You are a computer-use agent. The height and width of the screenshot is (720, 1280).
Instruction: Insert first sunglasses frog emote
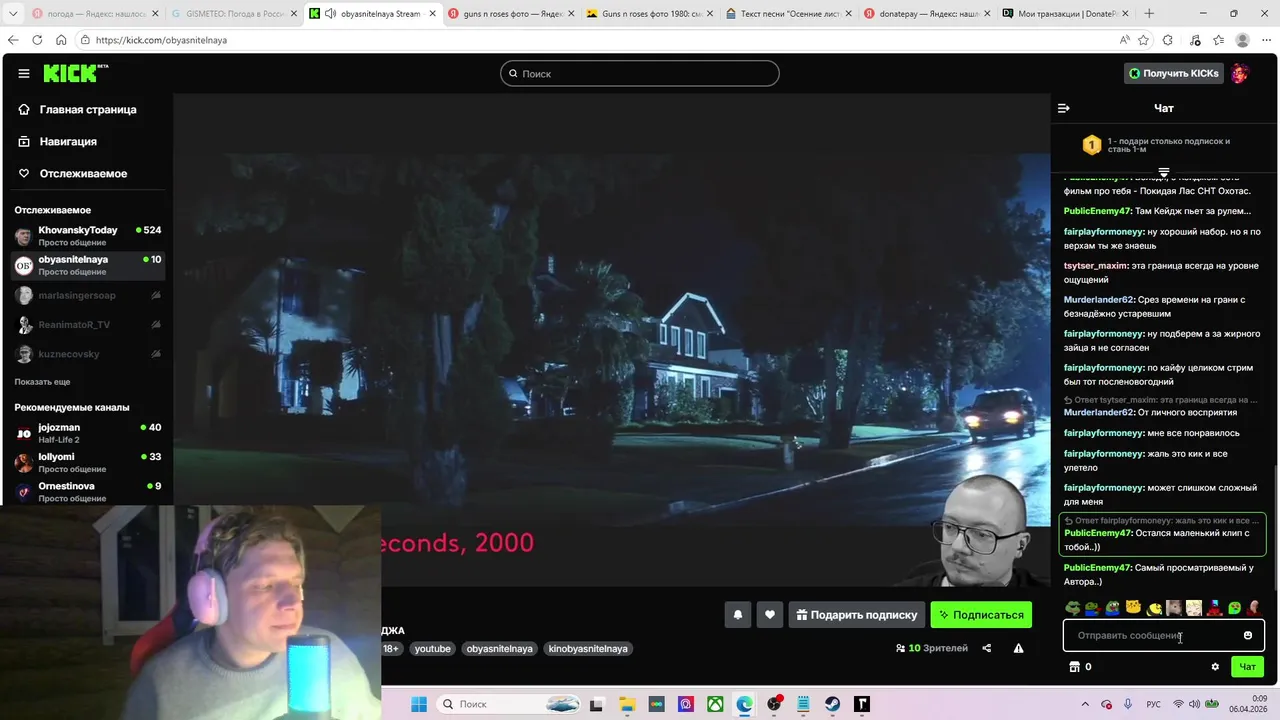(x=1072, y=607)
